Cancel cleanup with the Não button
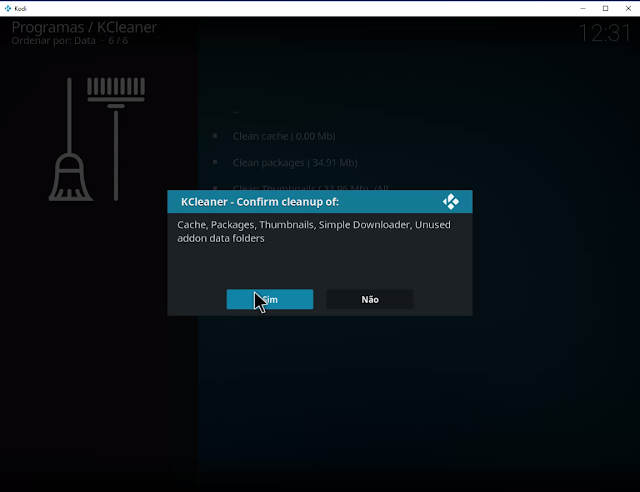The width and height of the screenshot is (640, 492). (370, 299)
